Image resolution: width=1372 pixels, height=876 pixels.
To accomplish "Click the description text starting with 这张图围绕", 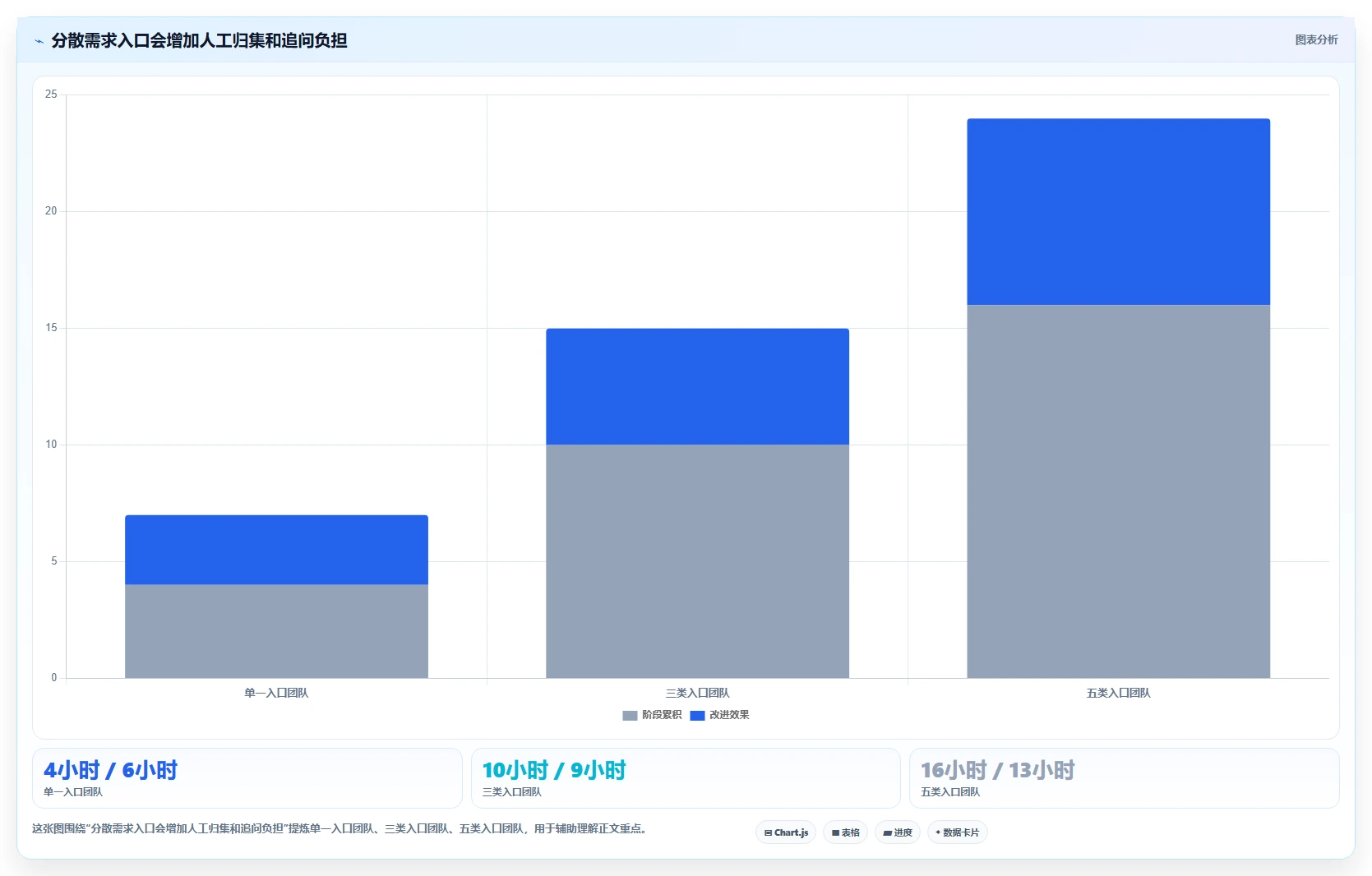I will click(x=341, y=828).
